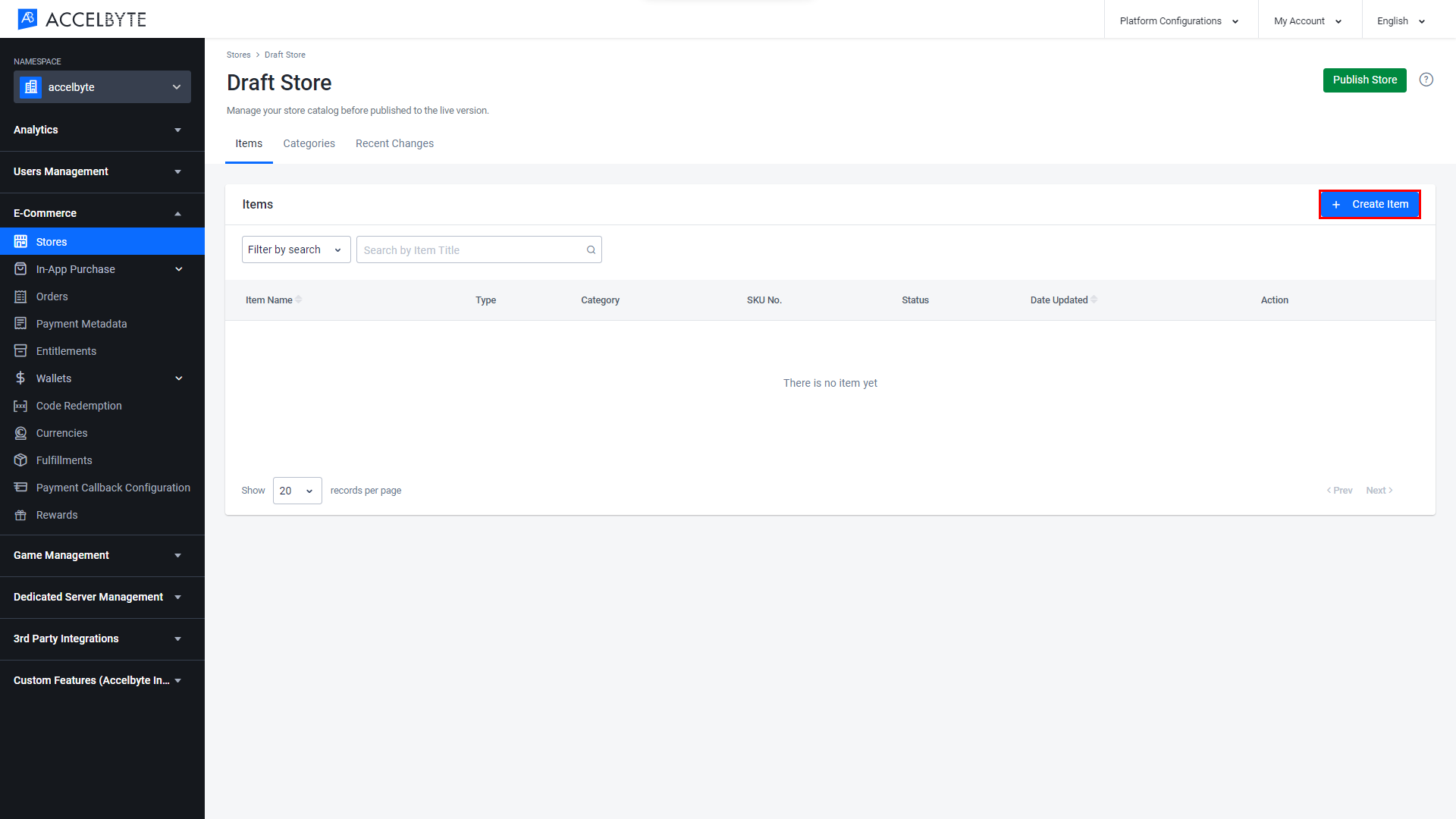Click the Status column header
This screenshot has height=819, width=1456.
tap(915, 300)
